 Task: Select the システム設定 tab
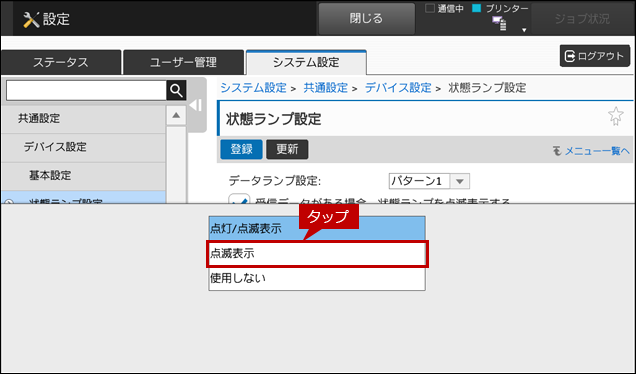pos(306,62)
